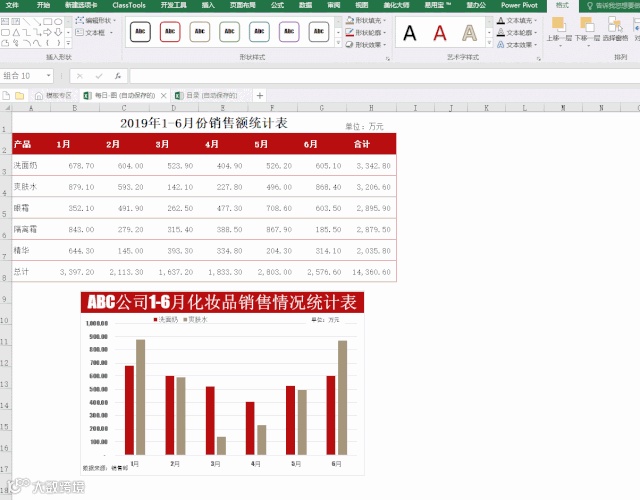Click the new blank document icon
640x500 pixels.
click(6, 96)
